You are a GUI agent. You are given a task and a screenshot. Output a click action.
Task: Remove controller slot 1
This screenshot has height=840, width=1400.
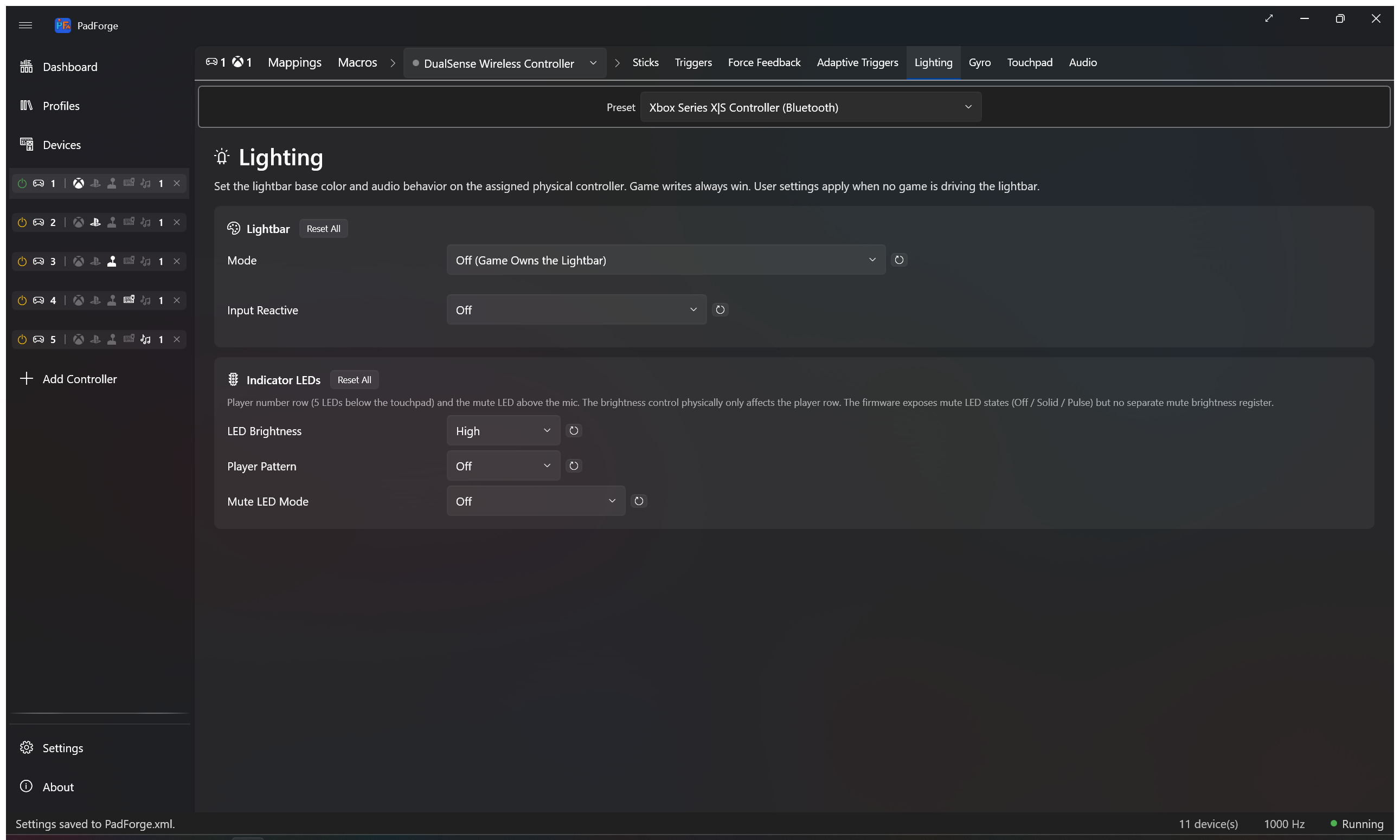[177, 183]
